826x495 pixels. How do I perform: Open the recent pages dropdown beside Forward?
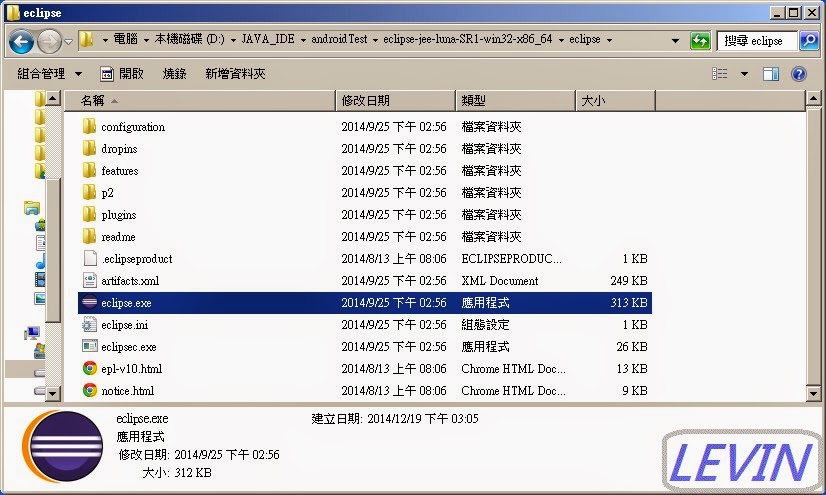click(x=68, y=41)
